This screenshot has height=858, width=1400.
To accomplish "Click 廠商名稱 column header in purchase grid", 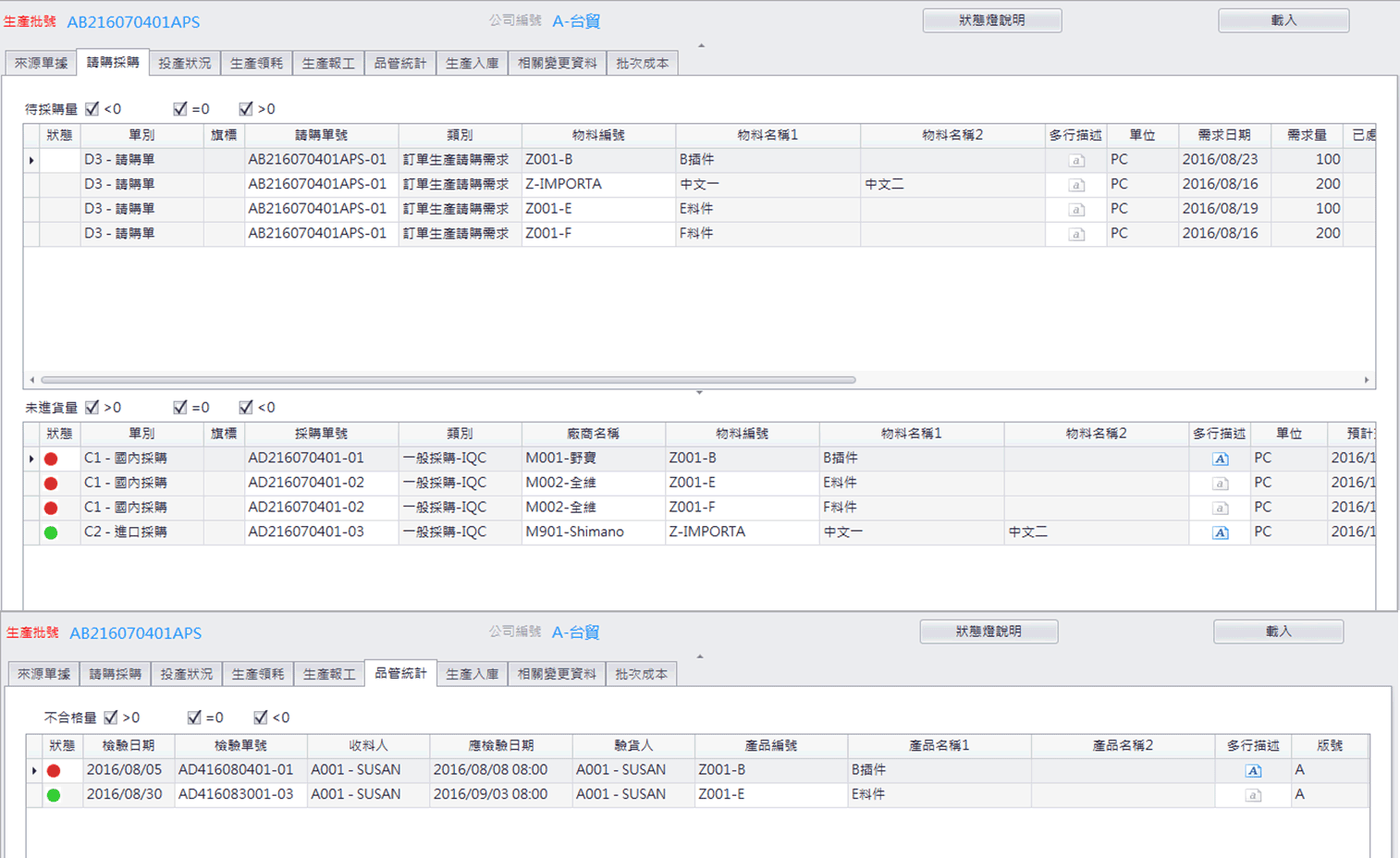I will tap(593, 434).
